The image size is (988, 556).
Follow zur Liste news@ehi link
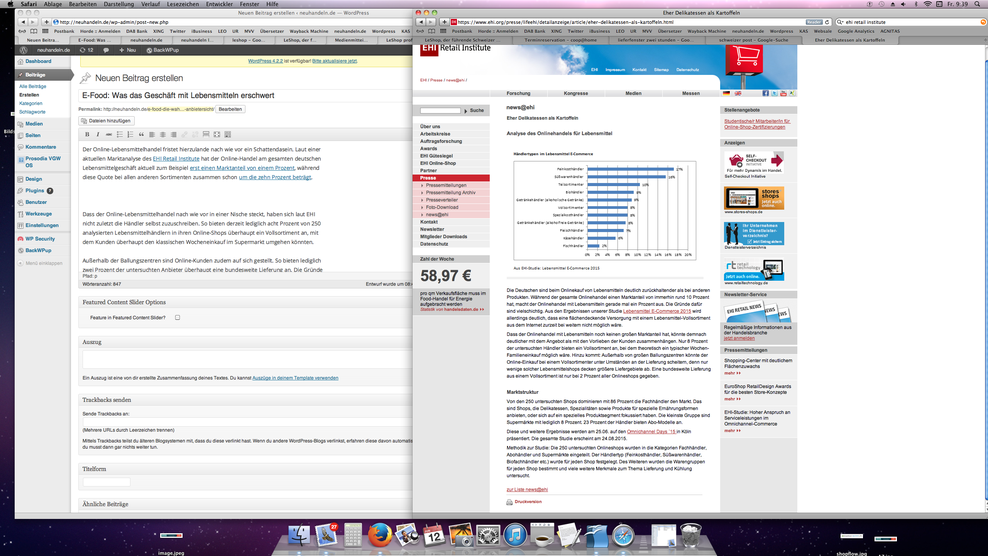[x=527, y=489]
